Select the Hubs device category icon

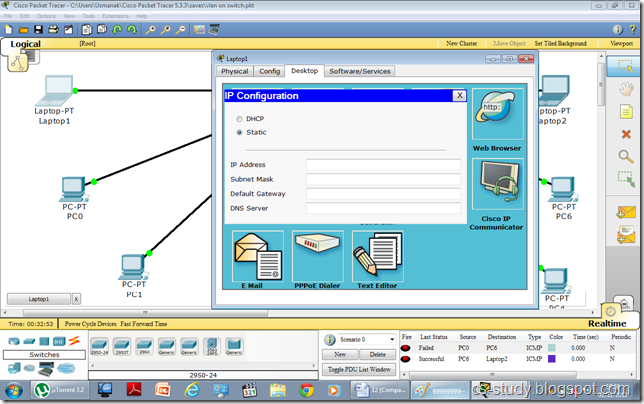pos(44,341)
